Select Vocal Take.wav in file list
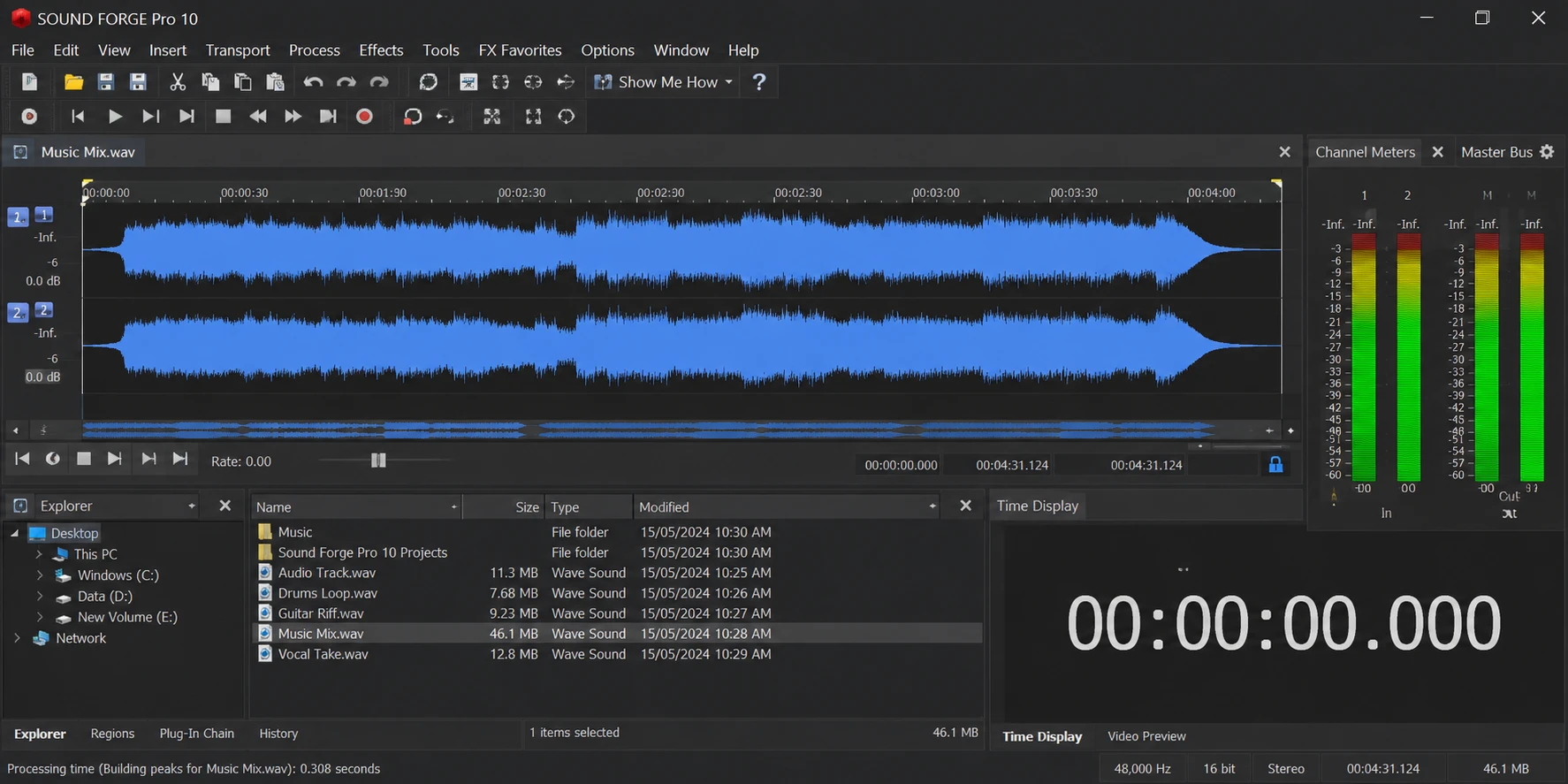The width and height of the screenshot is (1568, 784). coord(323,654)
